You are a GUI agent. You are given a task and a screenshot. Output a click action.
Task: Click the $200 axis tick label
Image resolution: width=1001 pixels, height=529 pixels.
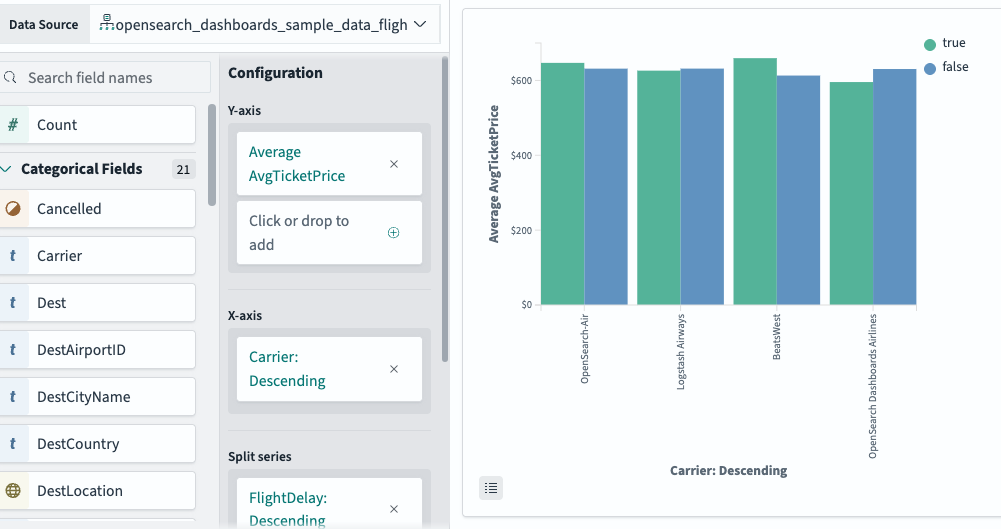pos(521,230)
